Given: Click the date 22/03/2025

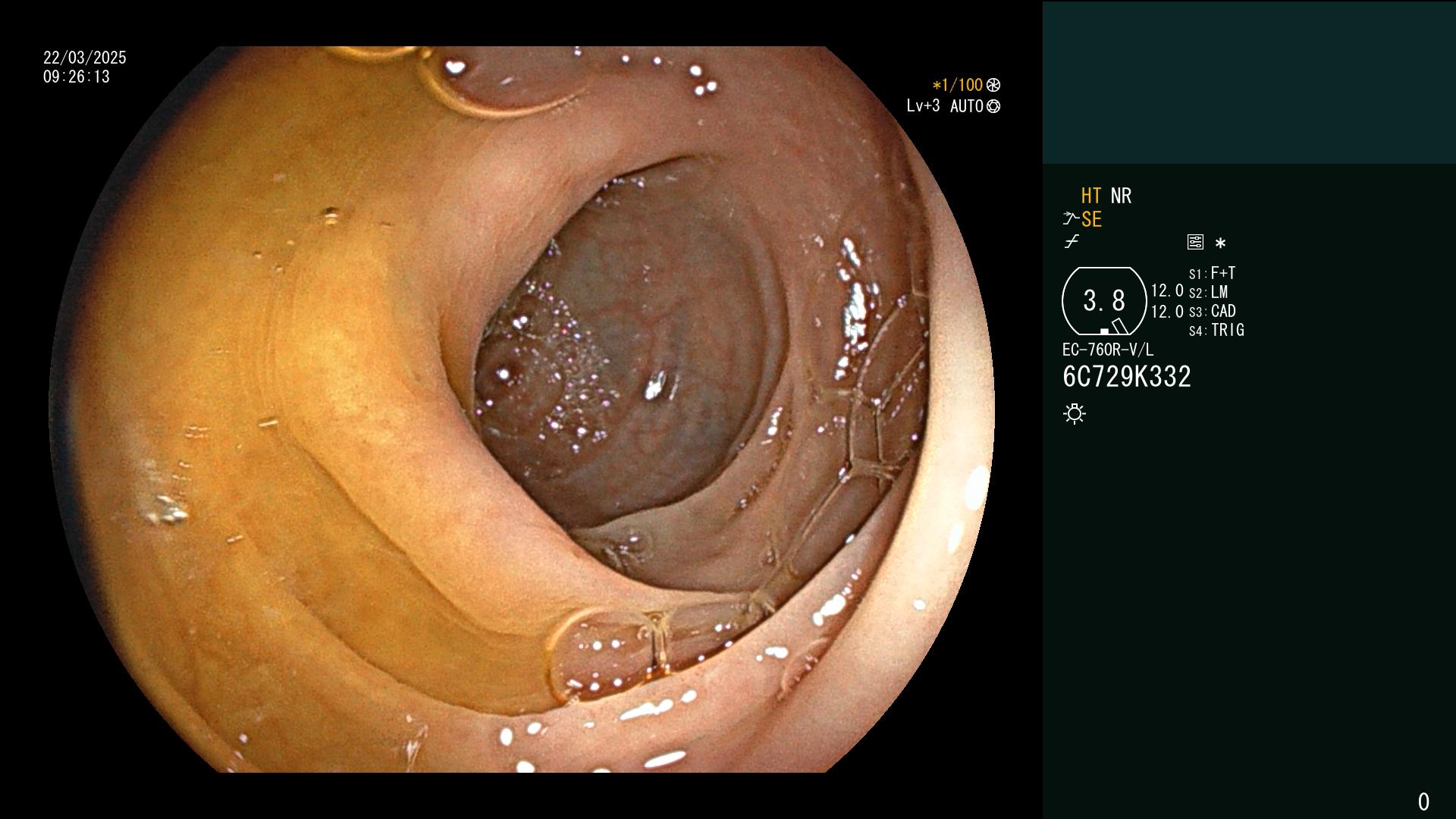Looking at the screenshot, I should click(x=85, y=58).
